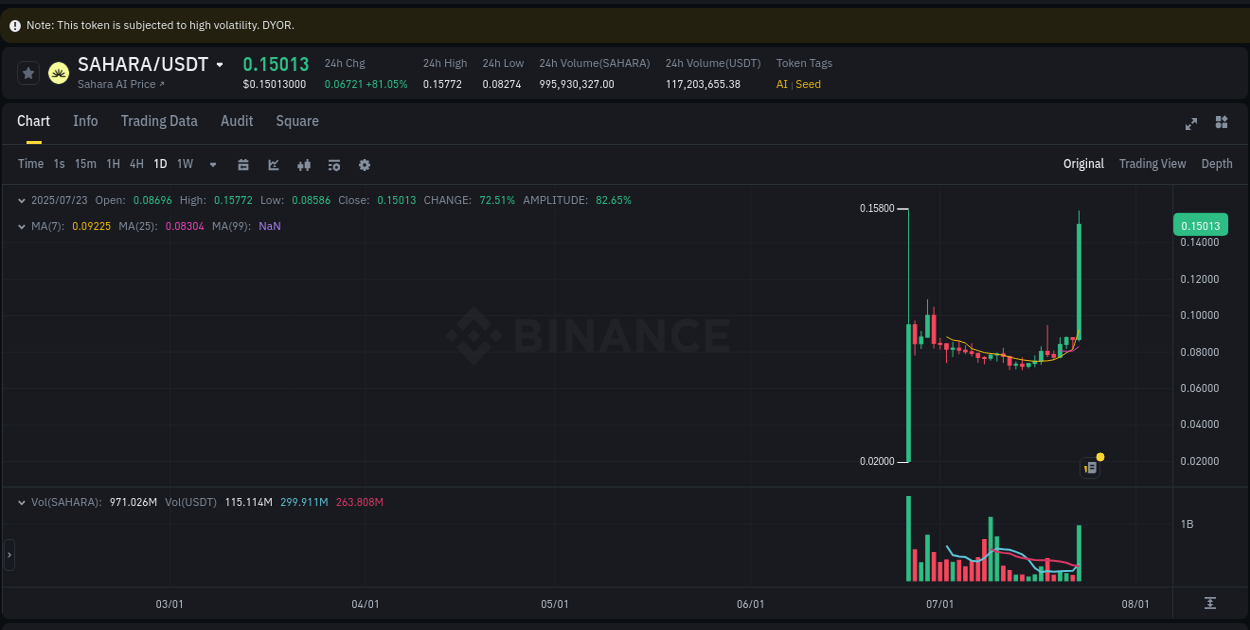Screen dimensions: 1250x630
Task: Switch chart to Depth view
Action: click(x=1216, y=163)
